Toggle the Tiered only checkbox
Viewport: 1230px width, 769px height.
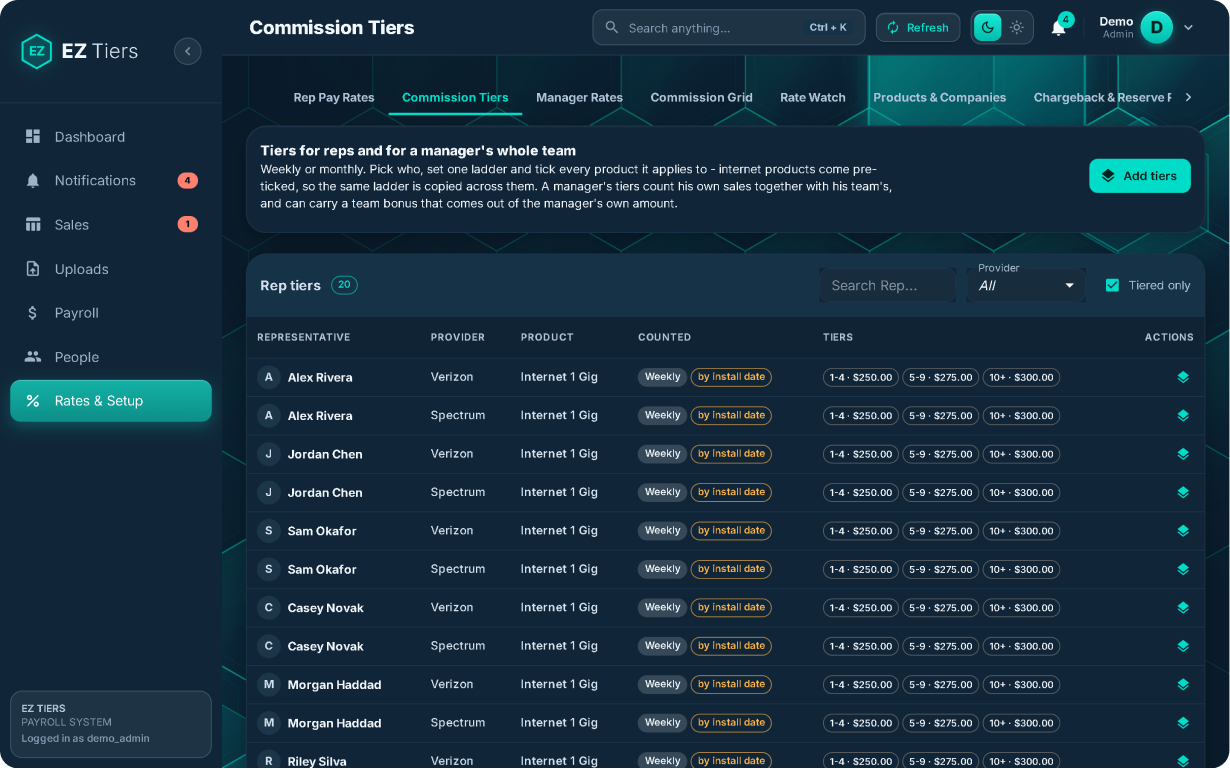[x=1112, y=285]
